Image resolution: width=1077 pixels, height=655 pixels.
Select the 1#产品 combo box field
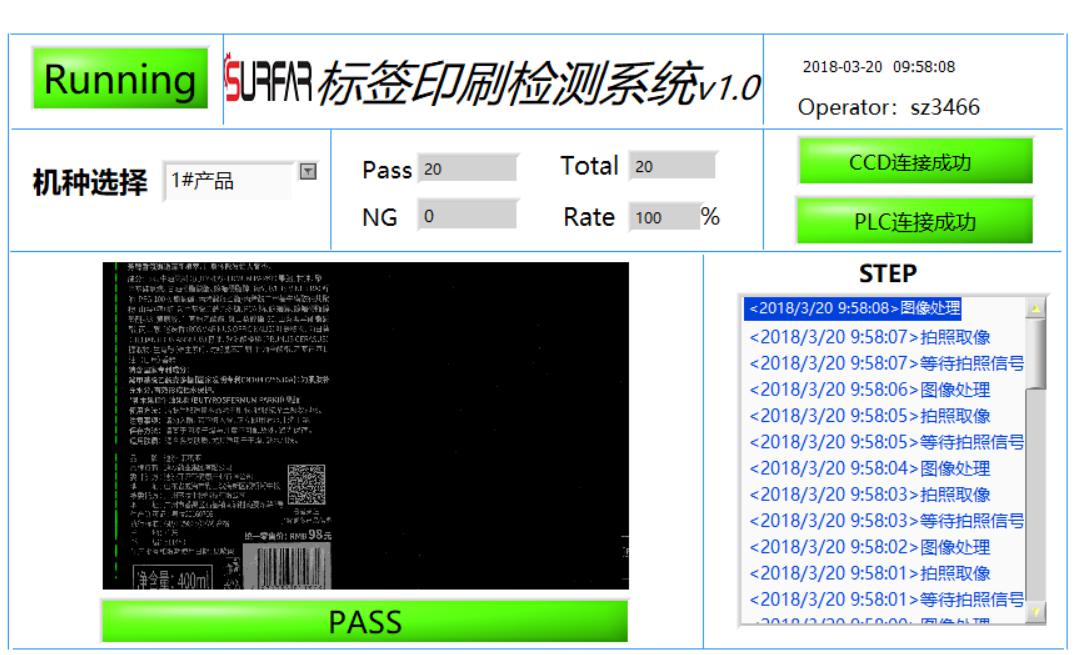(229, 181)
